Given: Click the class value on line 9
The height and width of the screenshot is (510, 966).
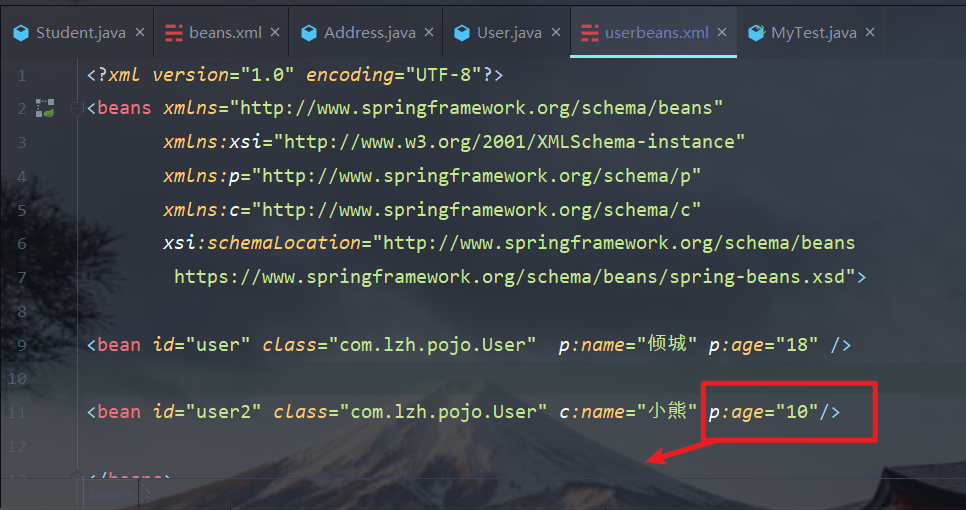Looking at the screenshot, I should 432,345.
